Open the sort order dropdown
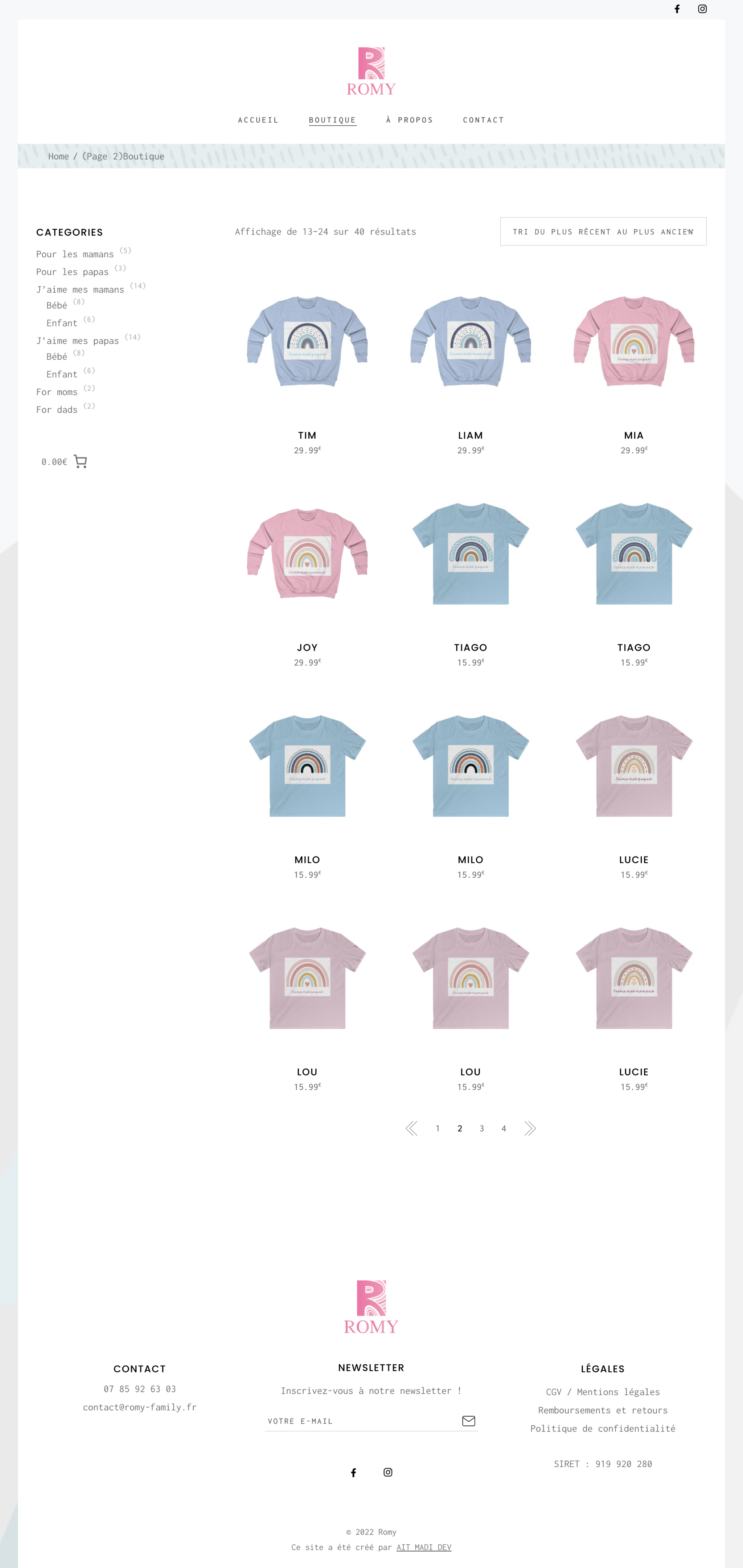Image resolution: width=743 pixels, height=1568 pixels. tap(603, 231)
